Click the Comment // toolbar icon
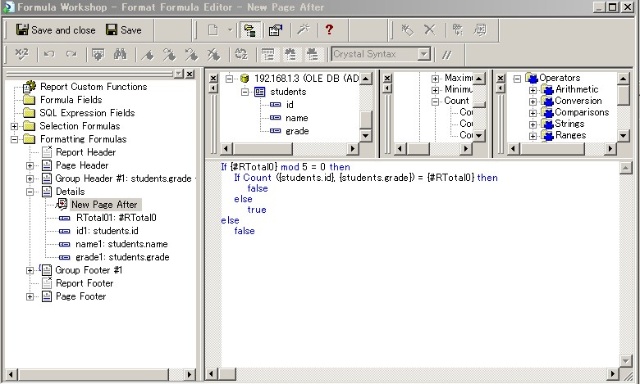The height and width of the screenshot is (384, 640). pyautogui.click(x=447, y=54)
